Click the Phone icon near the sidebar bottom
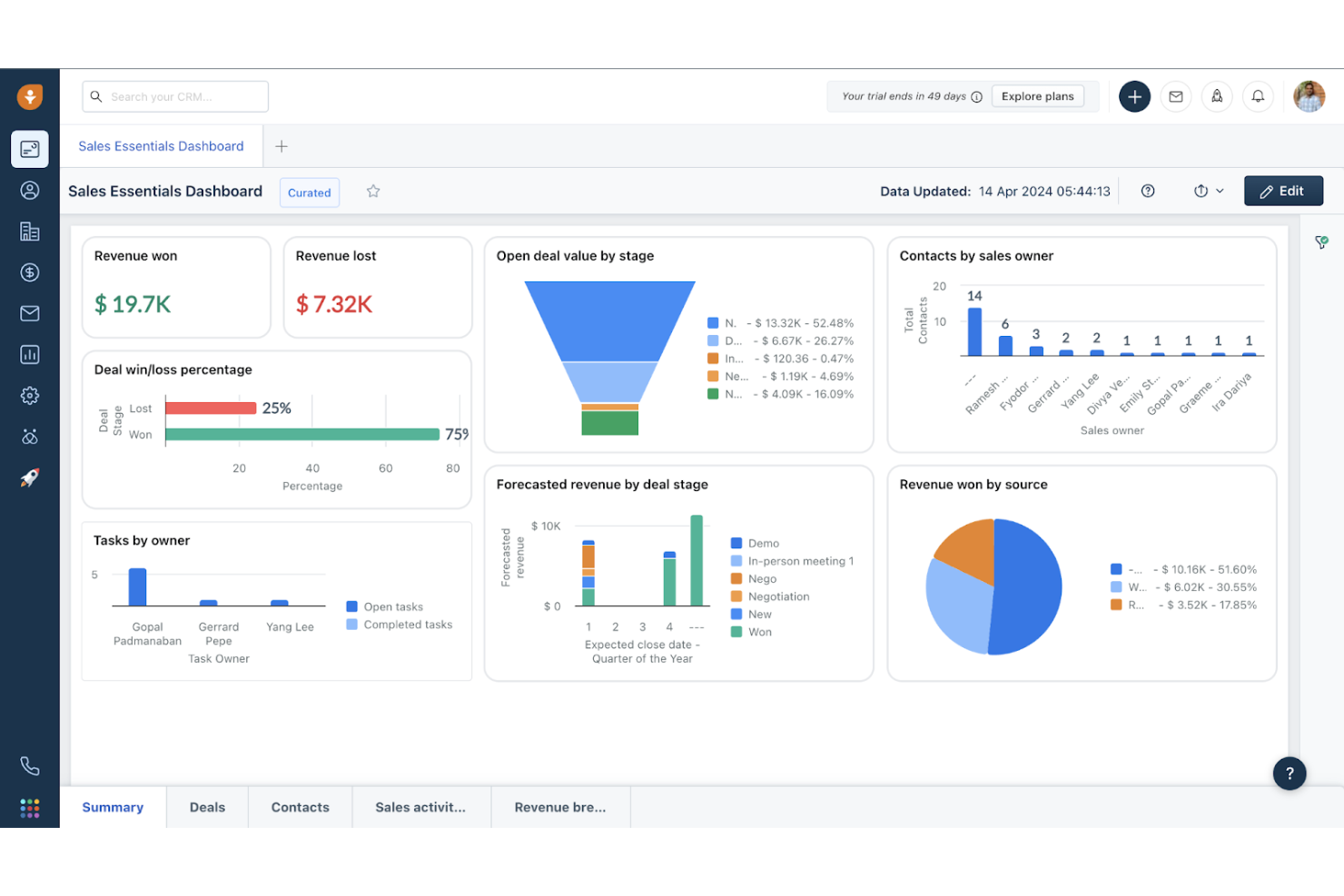Screen dimensions: 1344x896 (30, 765)
